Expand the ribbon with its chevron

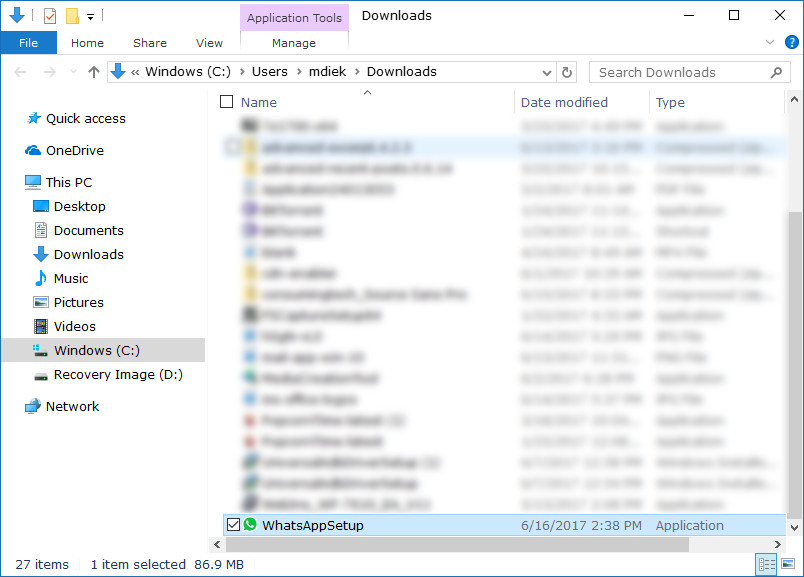pos(770,43)
